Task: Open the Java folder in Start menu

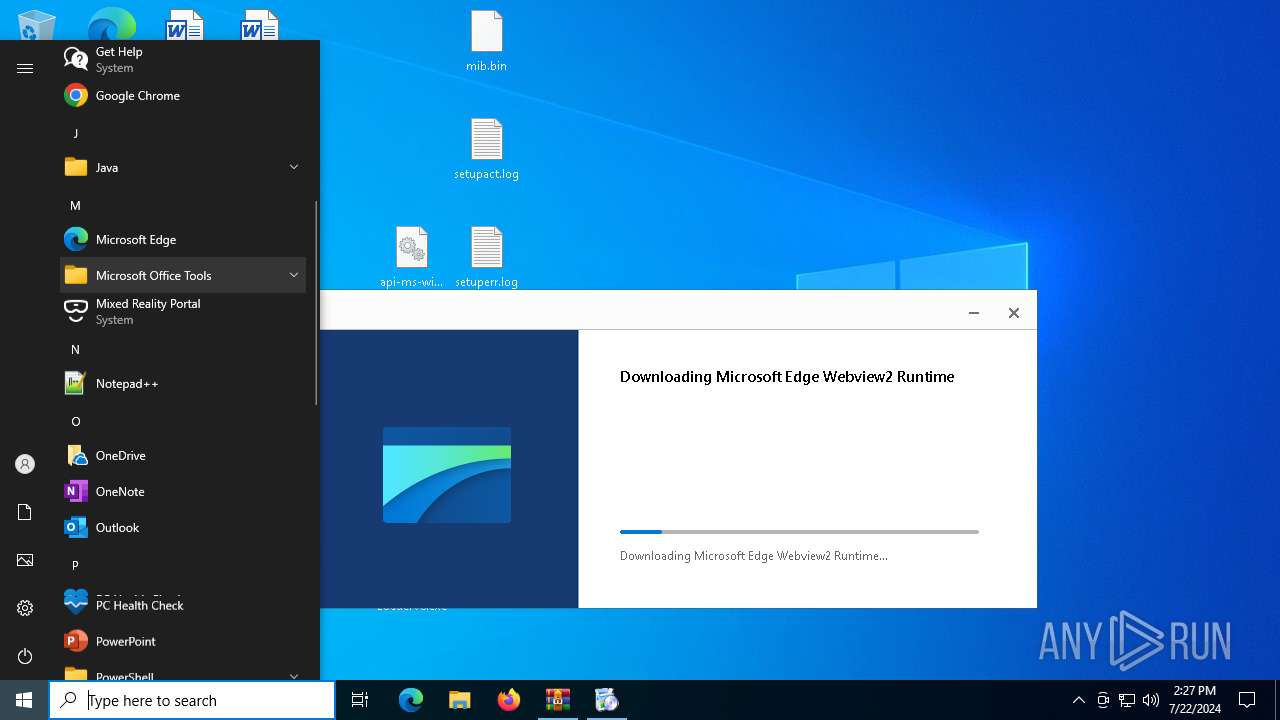Action: point(183,167)
